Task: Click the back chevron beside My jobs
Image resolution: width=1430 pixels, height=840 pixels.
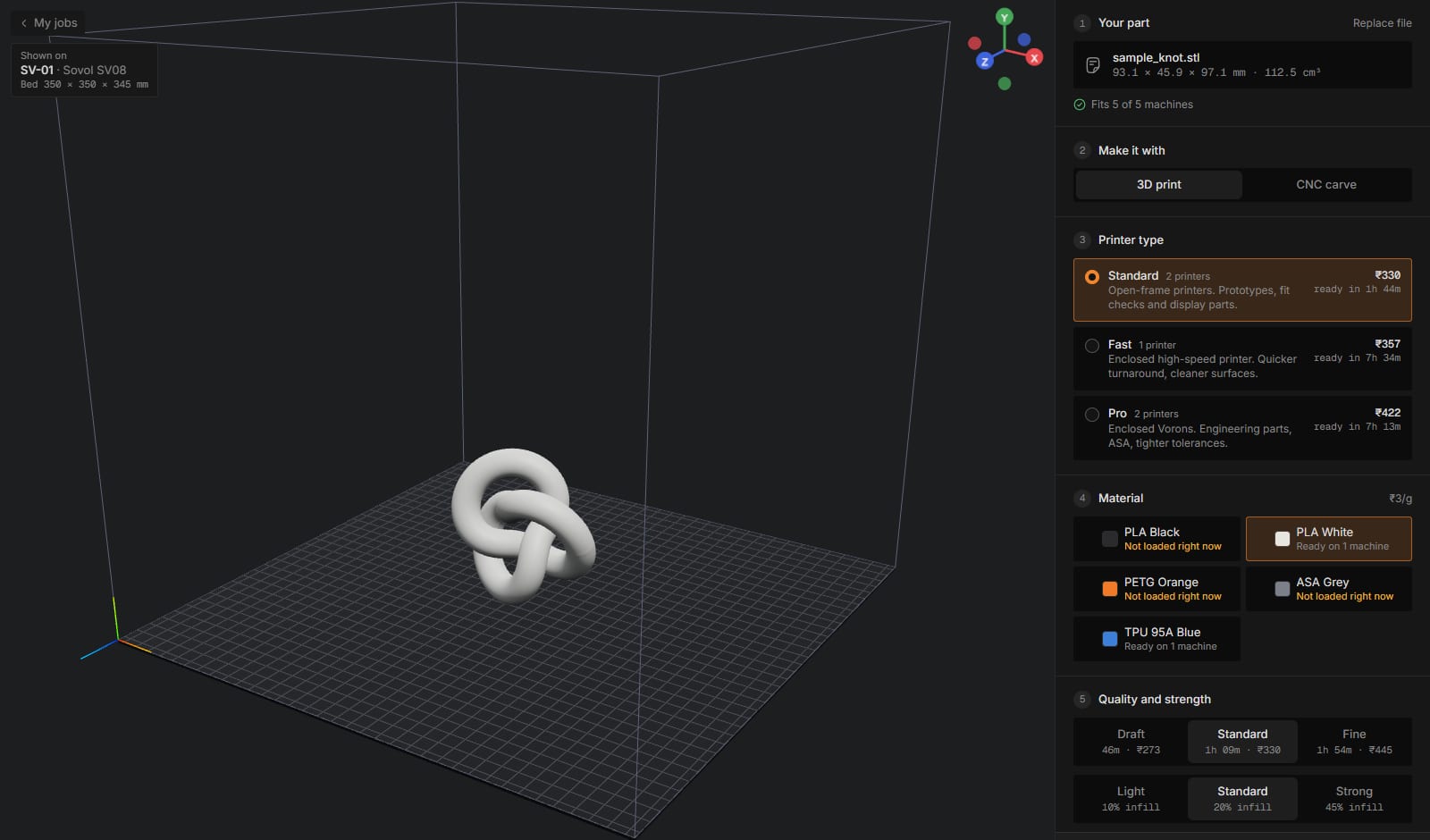Action: [24, 23]
